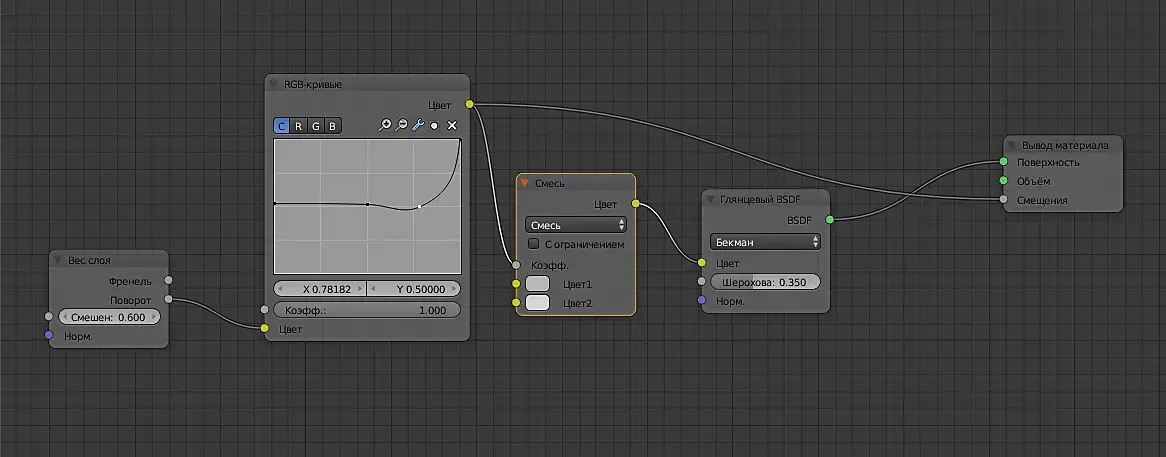Decrease Смешен value with left arrow
1166x457 pixels.
[x=64, y=317]
